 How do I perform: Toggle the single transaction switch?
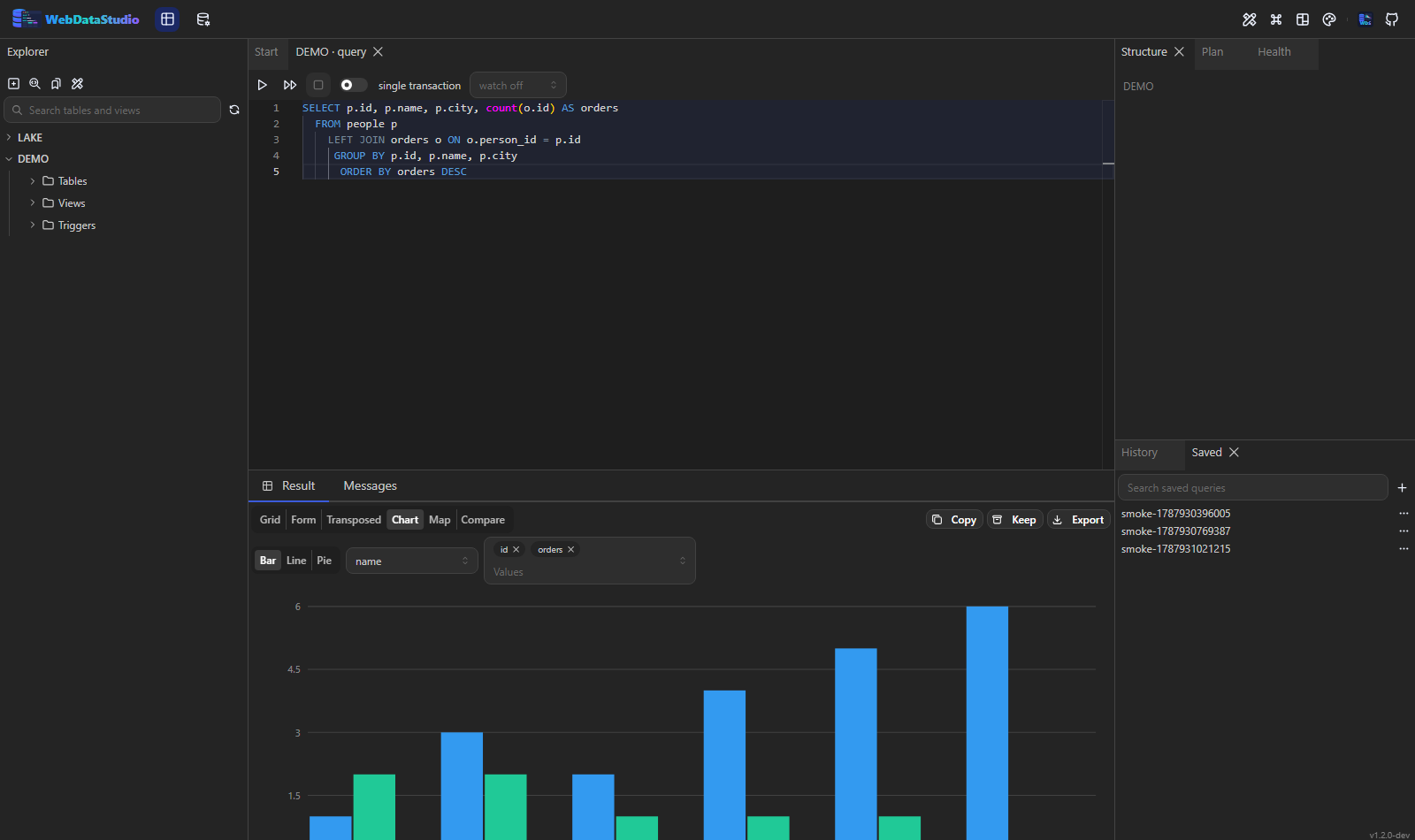pos(353,85)
